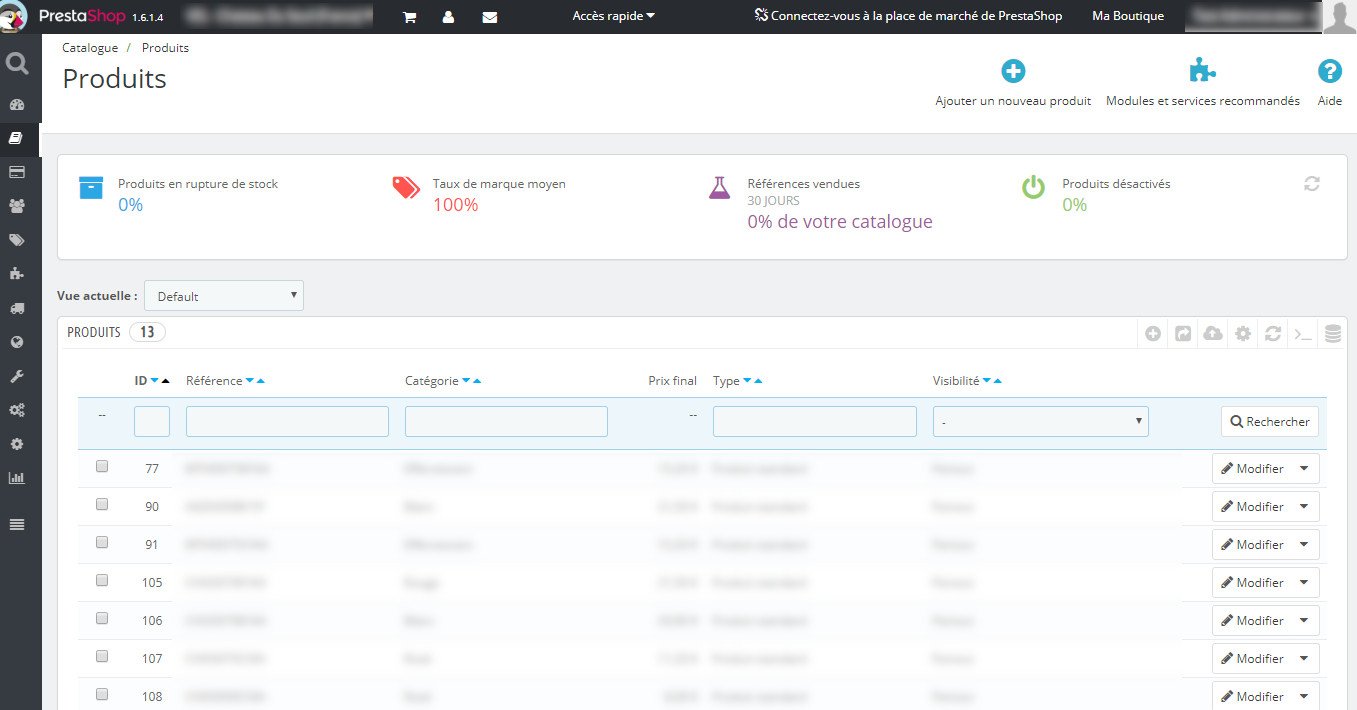Open Modules et services recommandés
The height and width of the screenshot is (710, 1357).
(1203, 84)
